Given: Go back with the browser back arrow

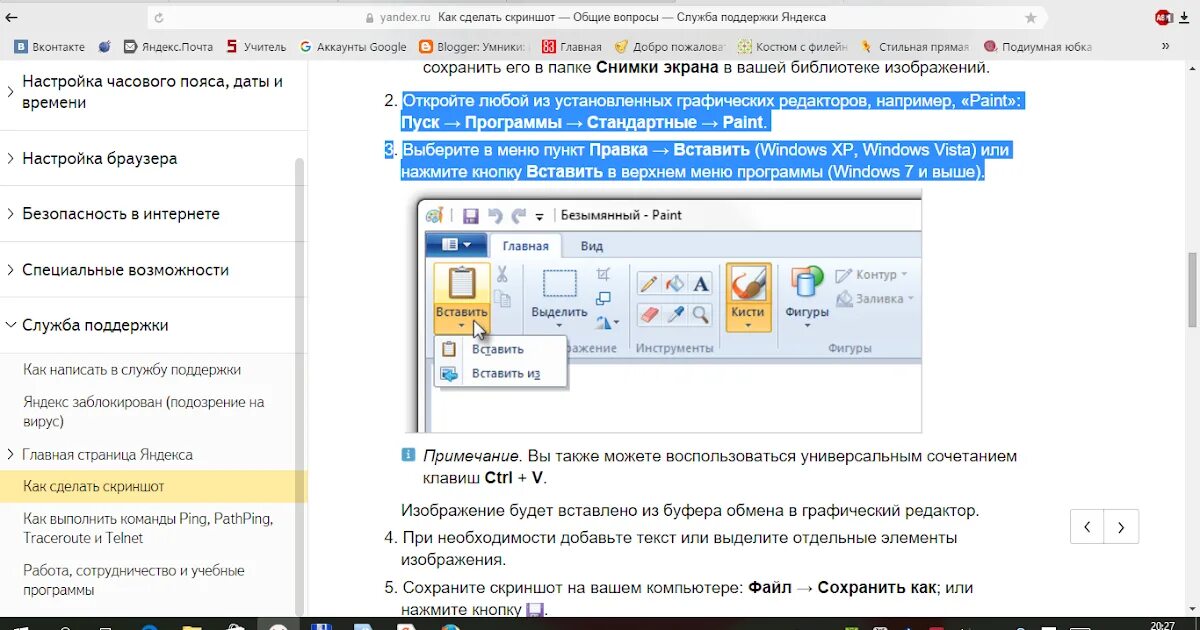Looking at the screenshot, I should 10,17.
